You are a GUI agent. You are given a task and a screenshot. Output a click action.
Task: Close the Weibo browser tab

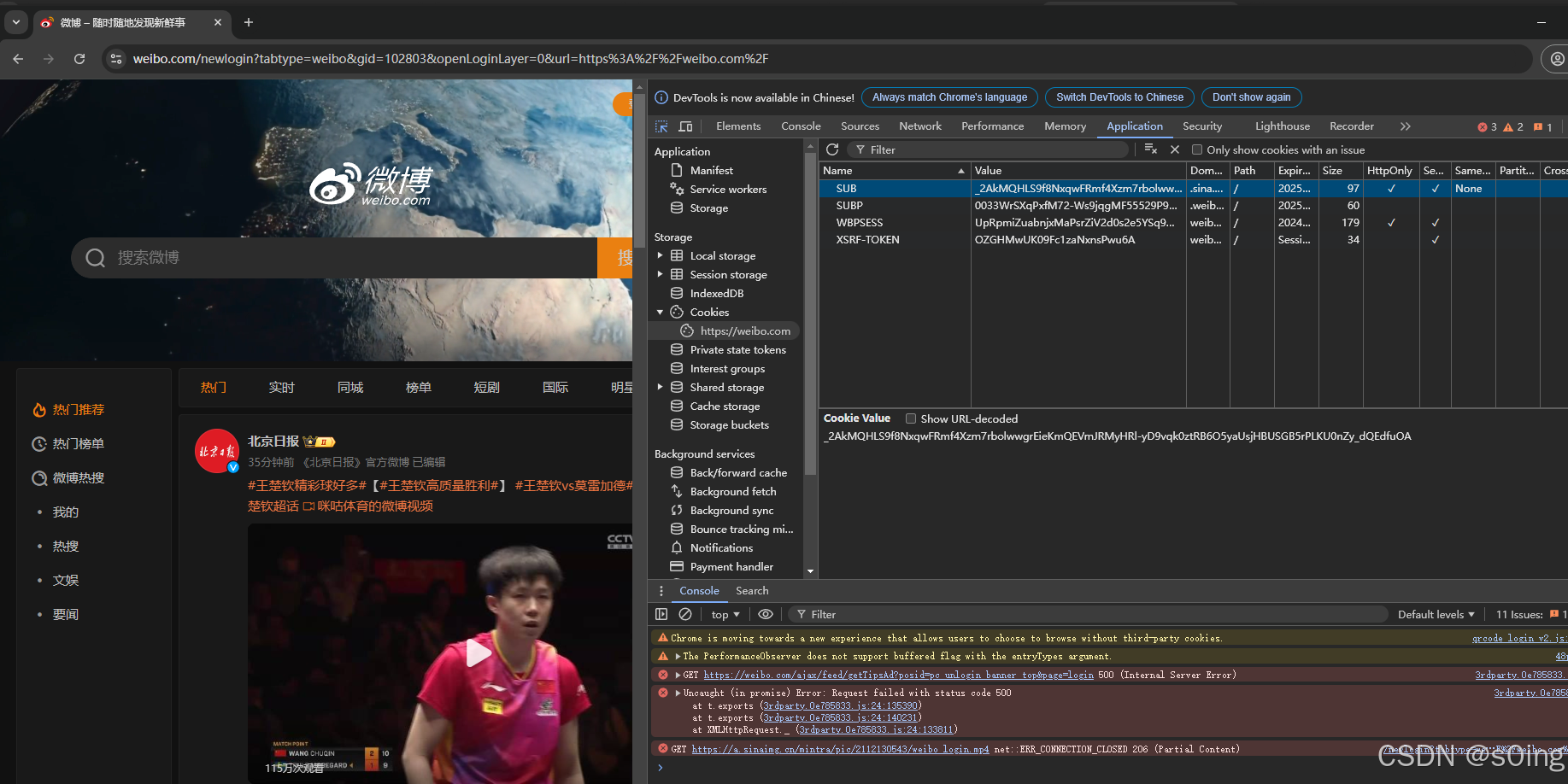click(x=218, y=22)
